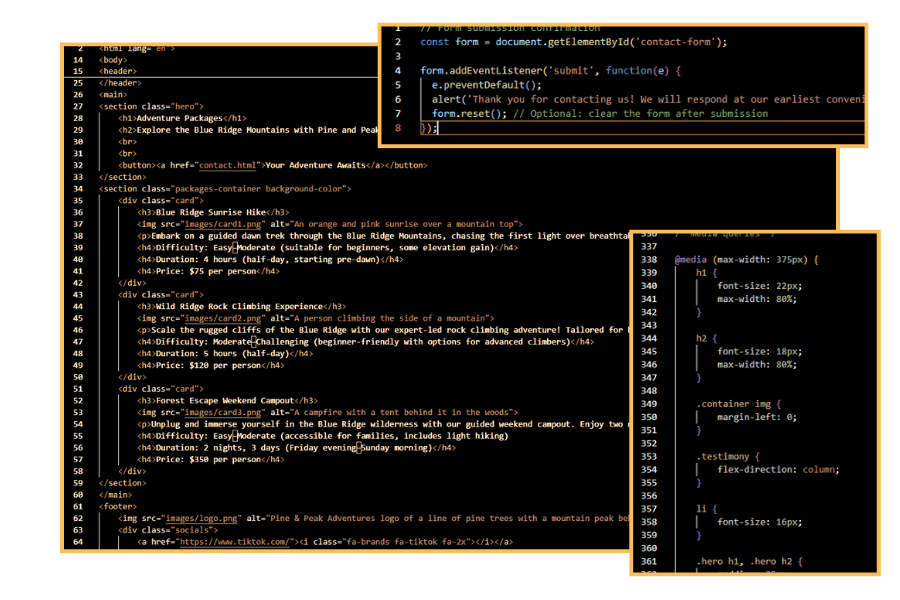Click line number 27 in the HTML gutter
Screen dimensions: 900x600
(78, 106)
